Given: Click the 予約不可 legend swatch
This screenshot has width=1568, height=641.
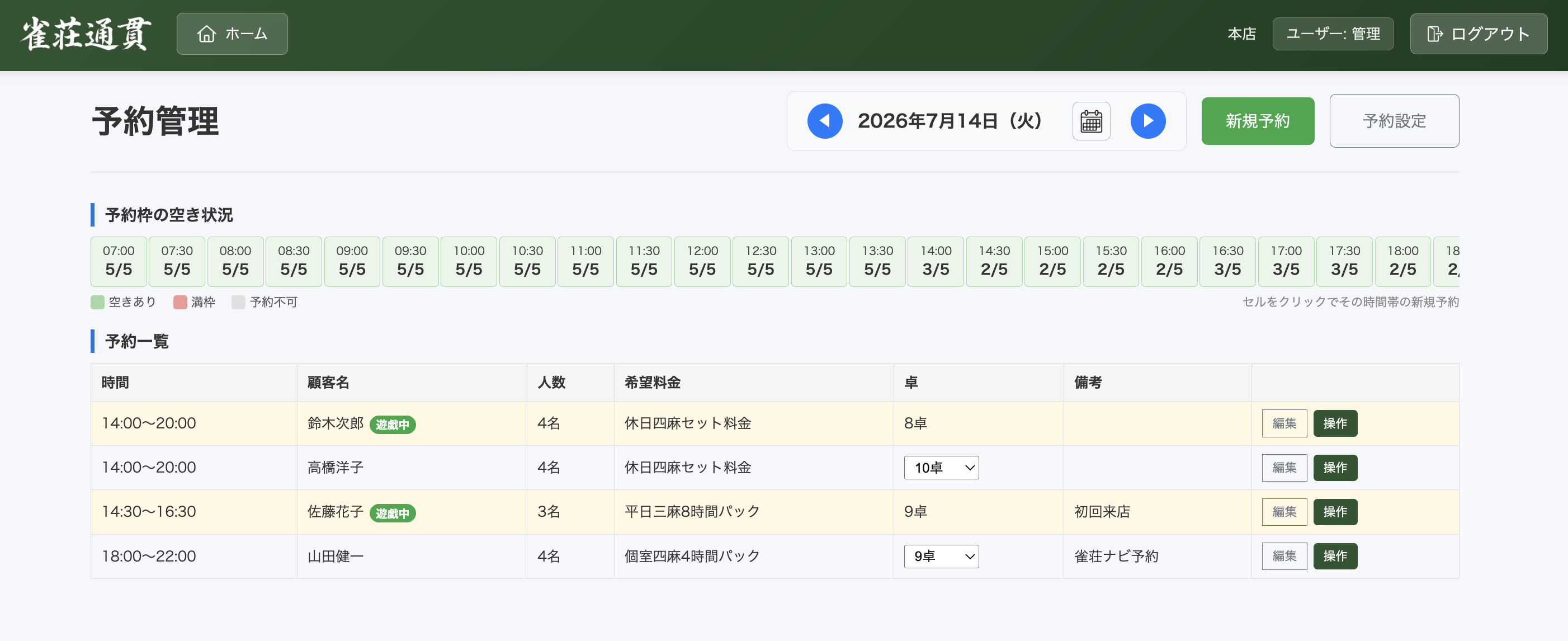Looking at the screenshot, I should point(239,303).
